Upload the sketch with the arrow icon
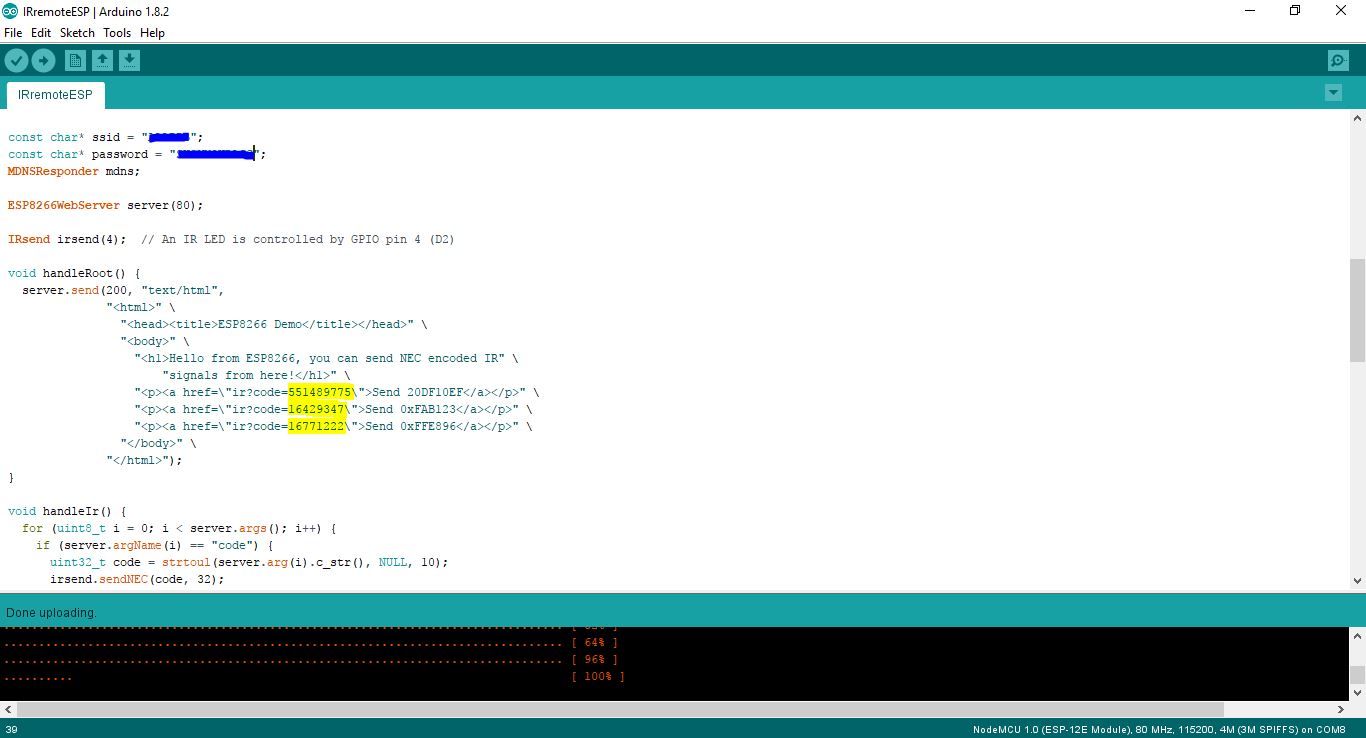Screen dimensions: 1366x738 pyautogui.click(x=43, y=60)
